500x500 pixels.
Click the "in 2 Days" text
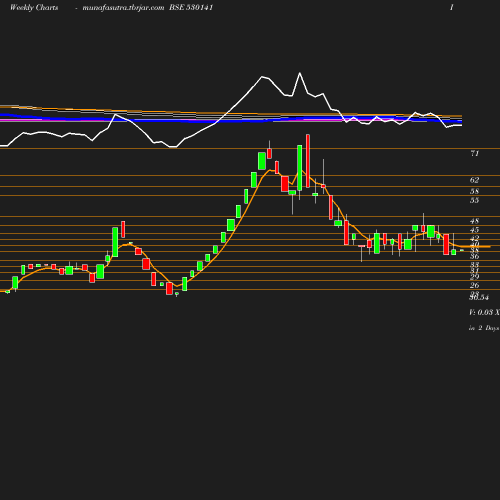484,328
